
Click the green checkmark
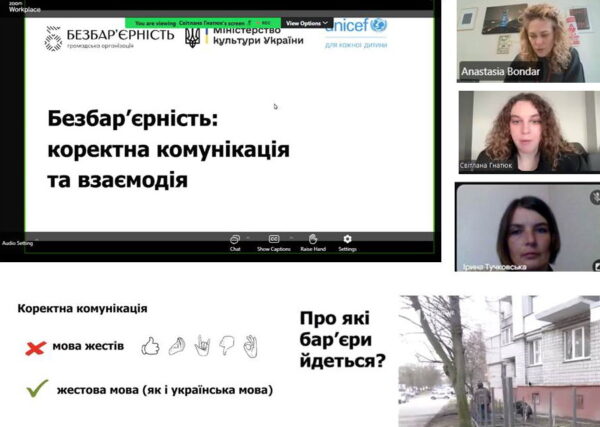(38, 388)
